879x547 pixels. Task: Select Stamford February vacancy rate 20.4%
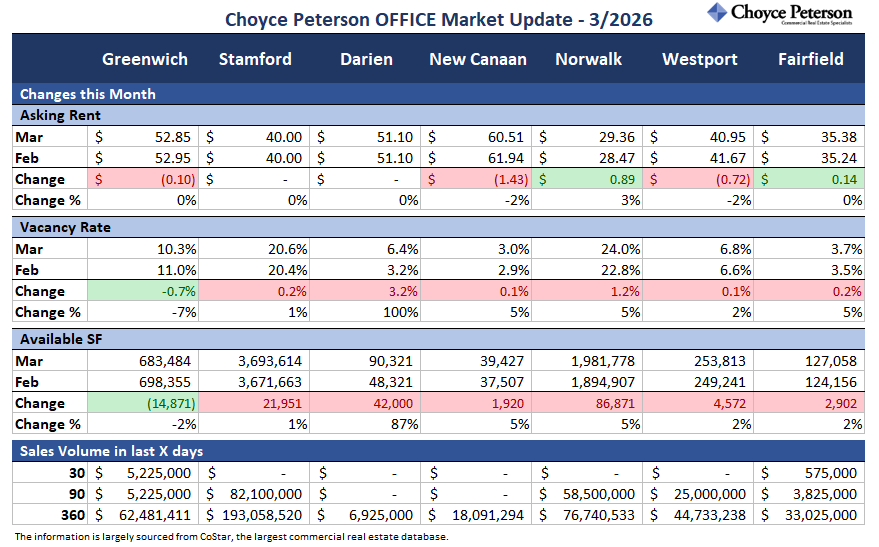pos(254,270)
